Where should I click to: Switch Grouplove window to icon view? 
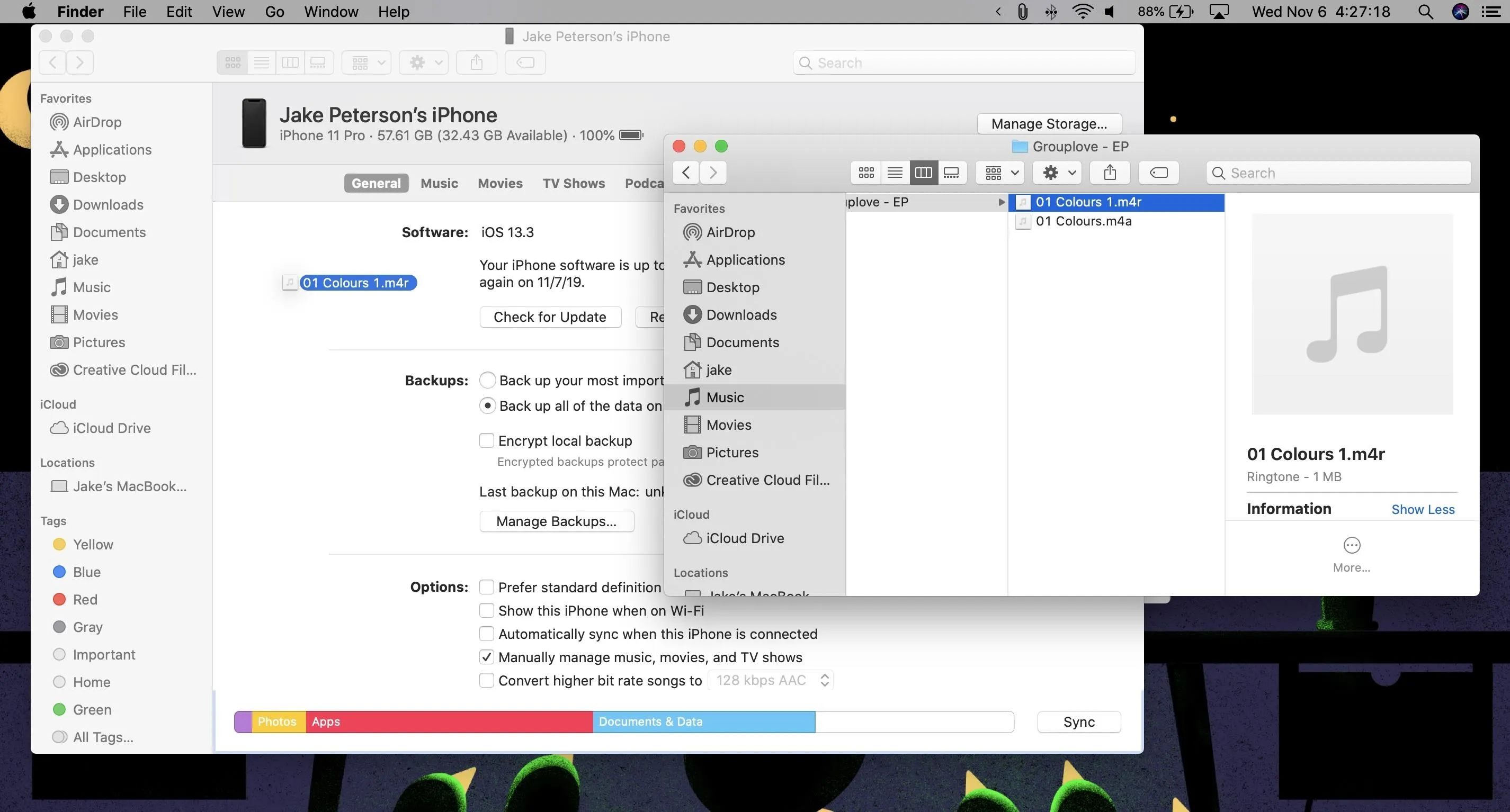pos(866,173)
